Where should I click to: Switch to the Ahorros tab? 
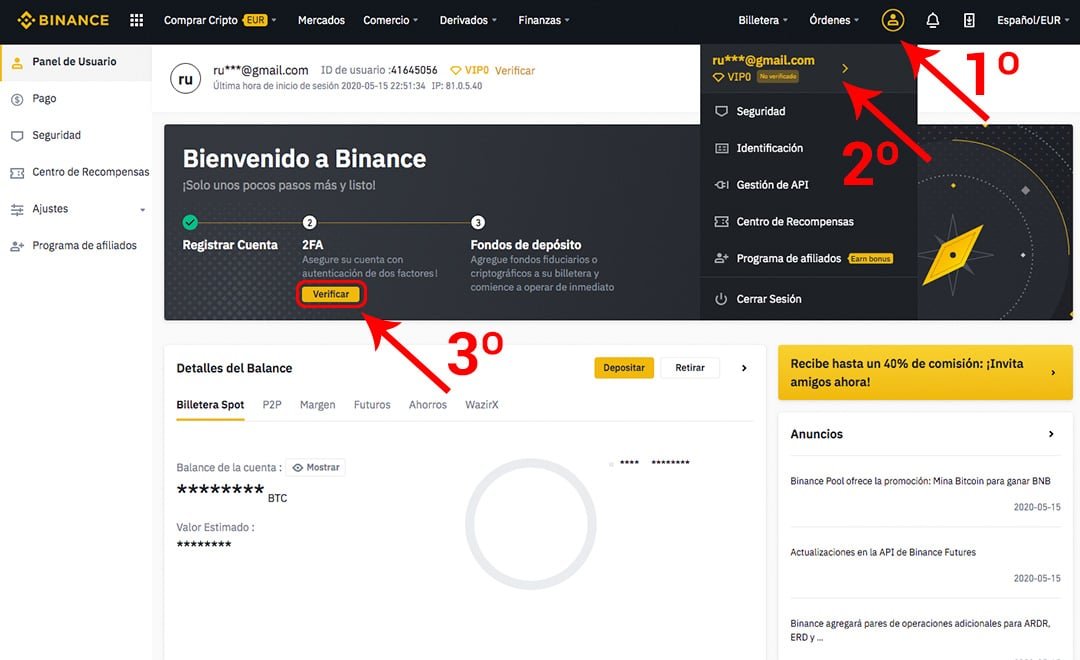[x=428, y=405]
